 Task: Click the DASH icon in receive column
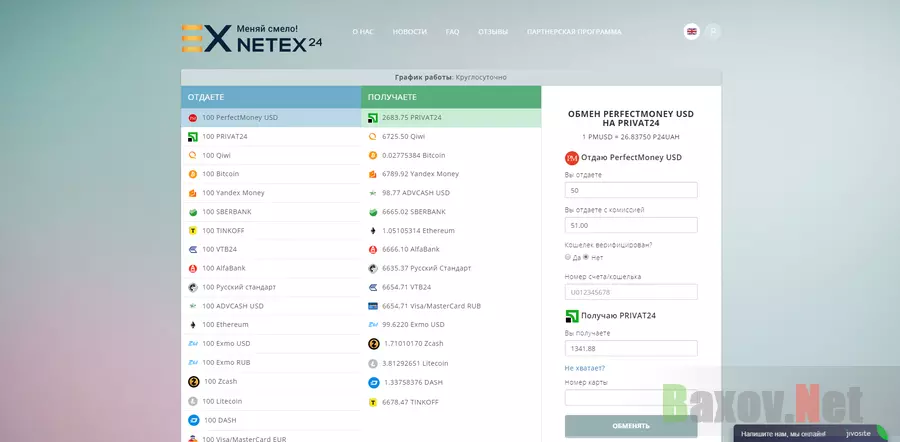374,382
